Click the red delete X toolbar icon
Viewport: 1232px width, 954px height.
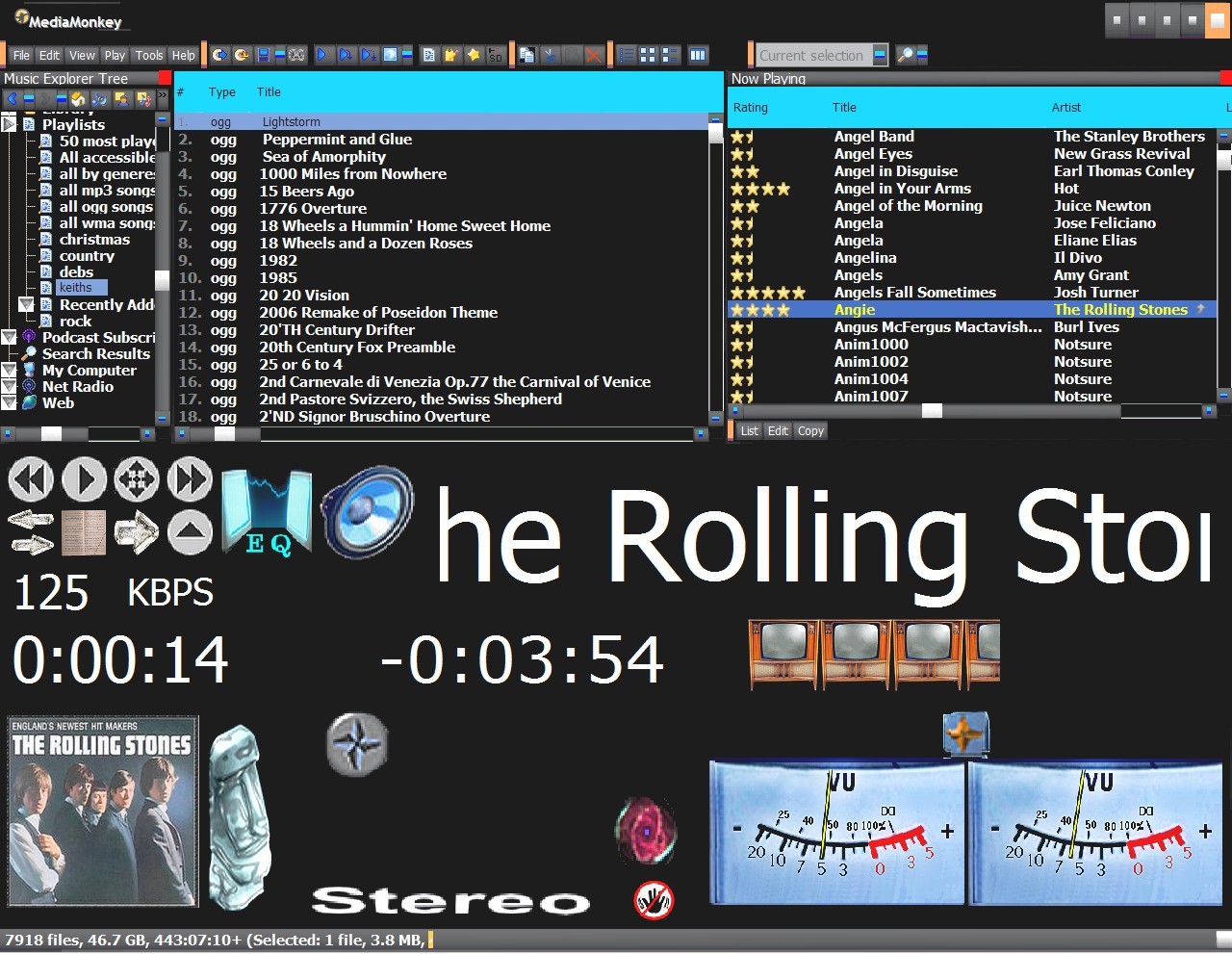(x=594, y=55)
